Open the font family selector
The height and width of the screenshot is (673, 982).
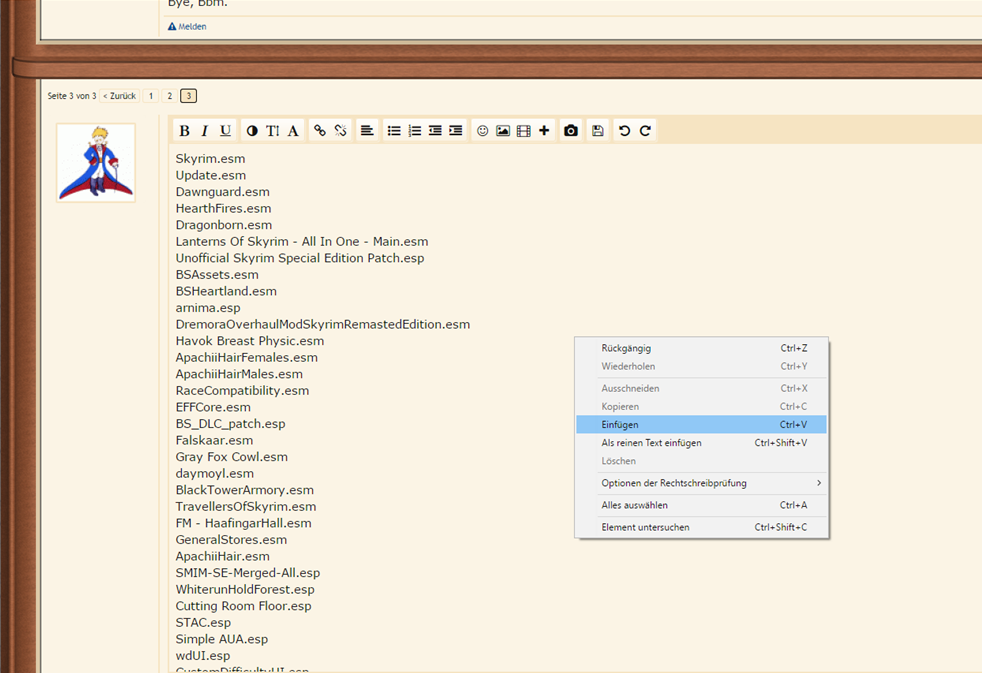[293, 131]
